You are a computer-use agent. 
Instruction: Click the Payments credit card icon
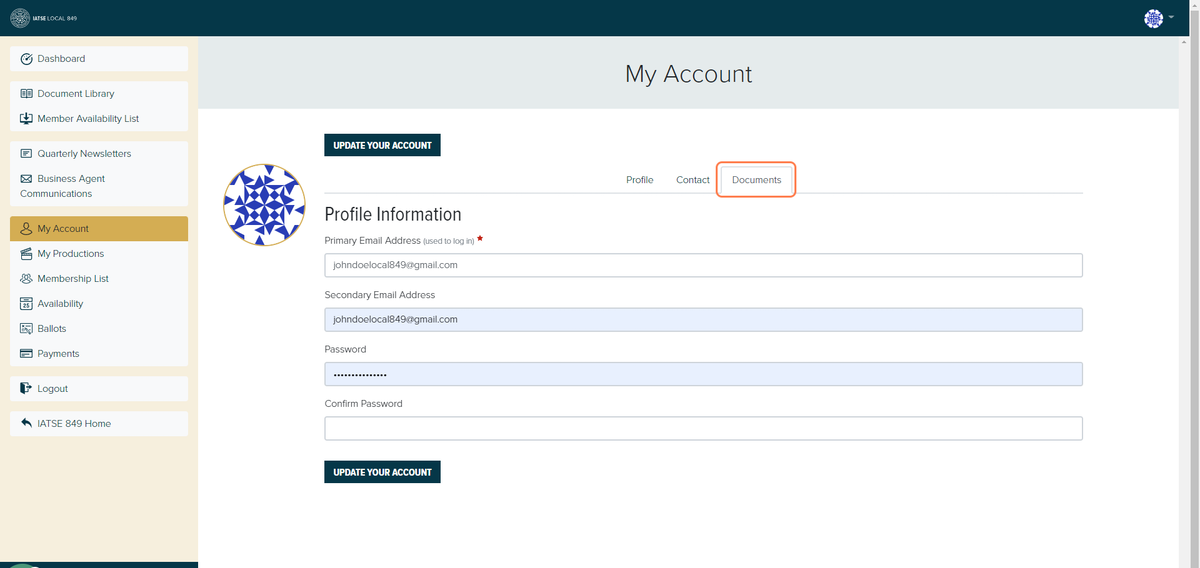[27, 354]
